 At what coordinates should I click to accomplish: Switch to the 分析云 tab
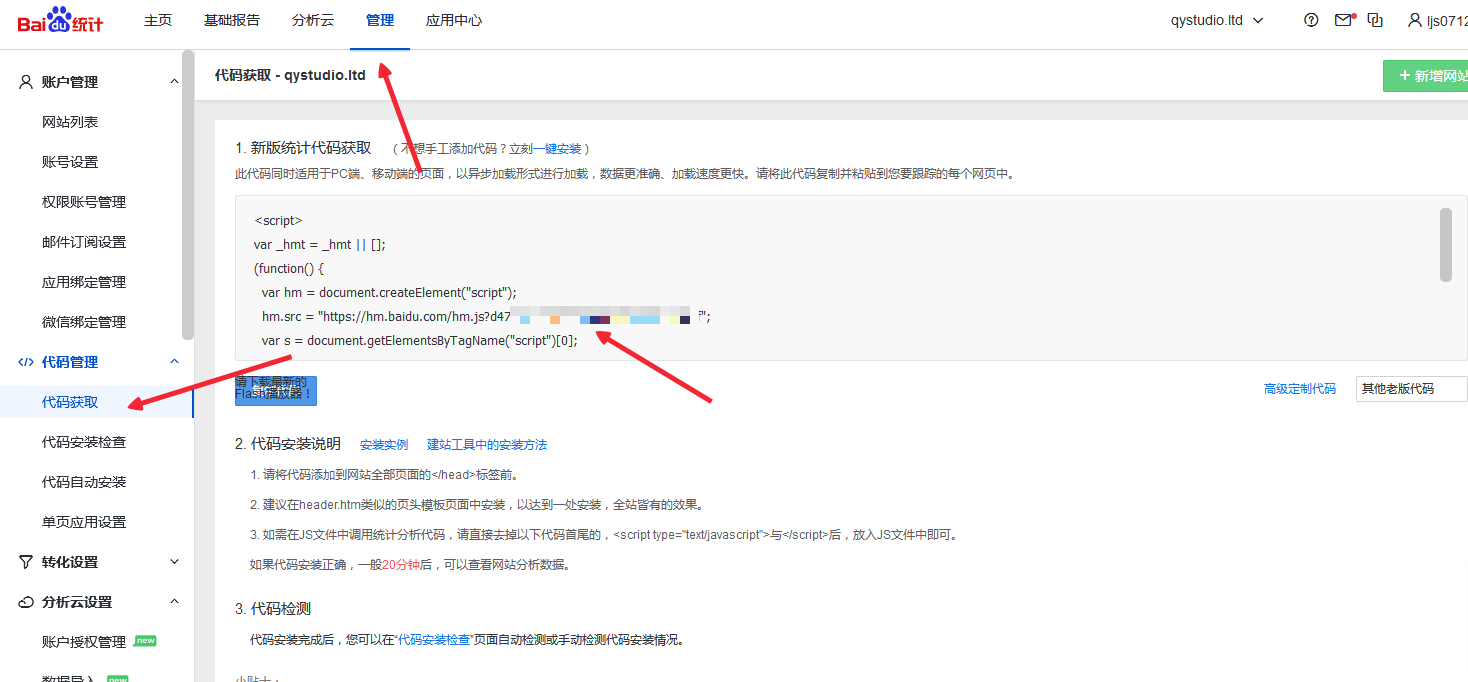pyautogui.click(x=313, y=20)
